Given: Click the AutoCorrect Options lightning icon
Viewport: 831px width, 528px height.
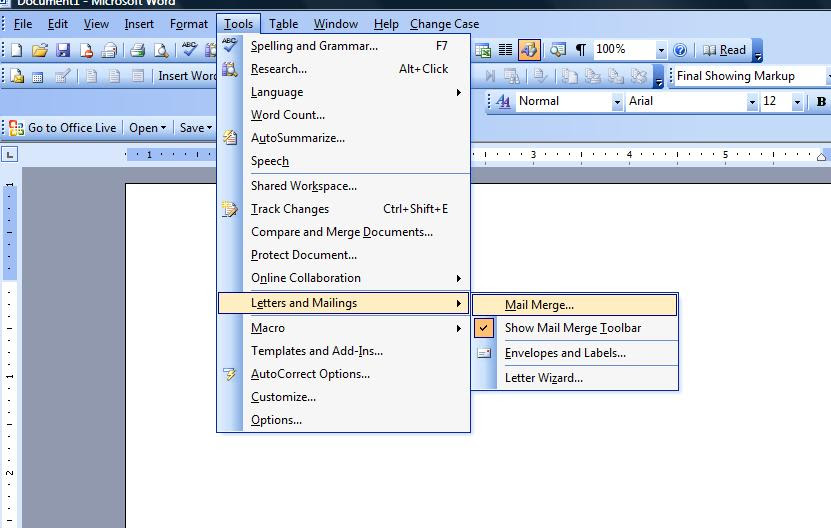Looking at the screenshot, I should (x=229, y=374).
